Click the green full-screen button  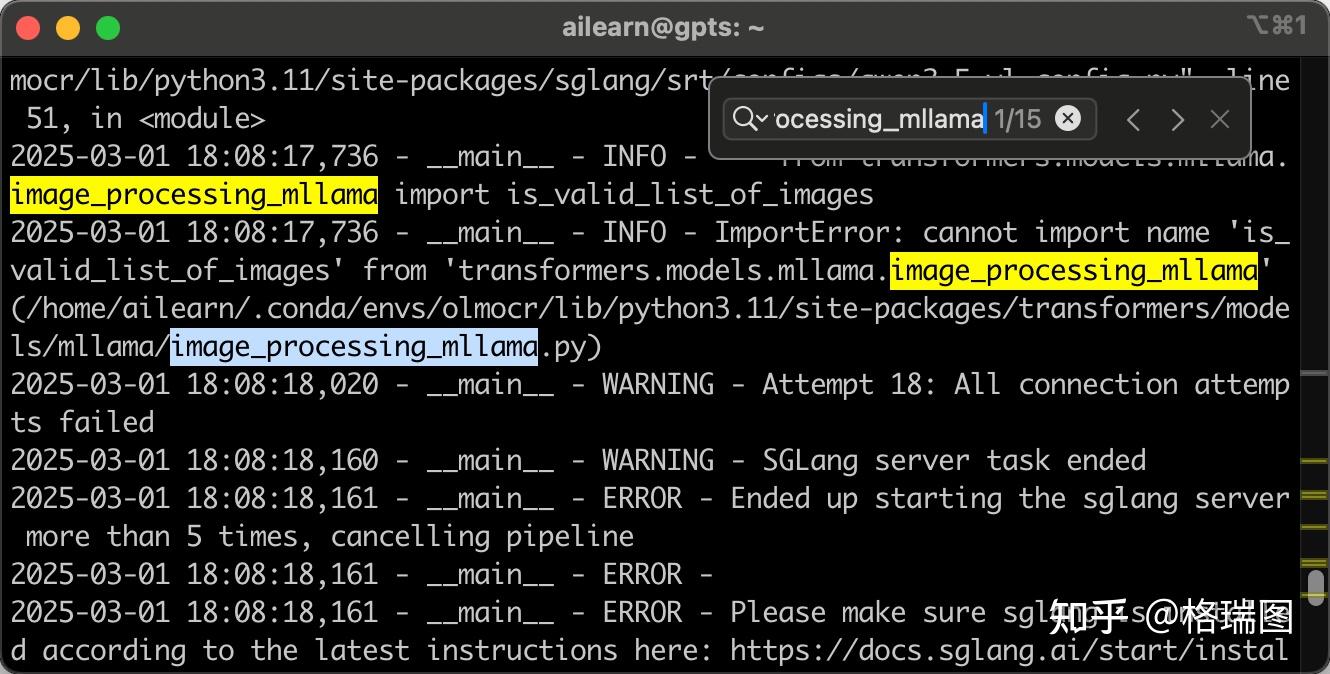coord(107,28)
